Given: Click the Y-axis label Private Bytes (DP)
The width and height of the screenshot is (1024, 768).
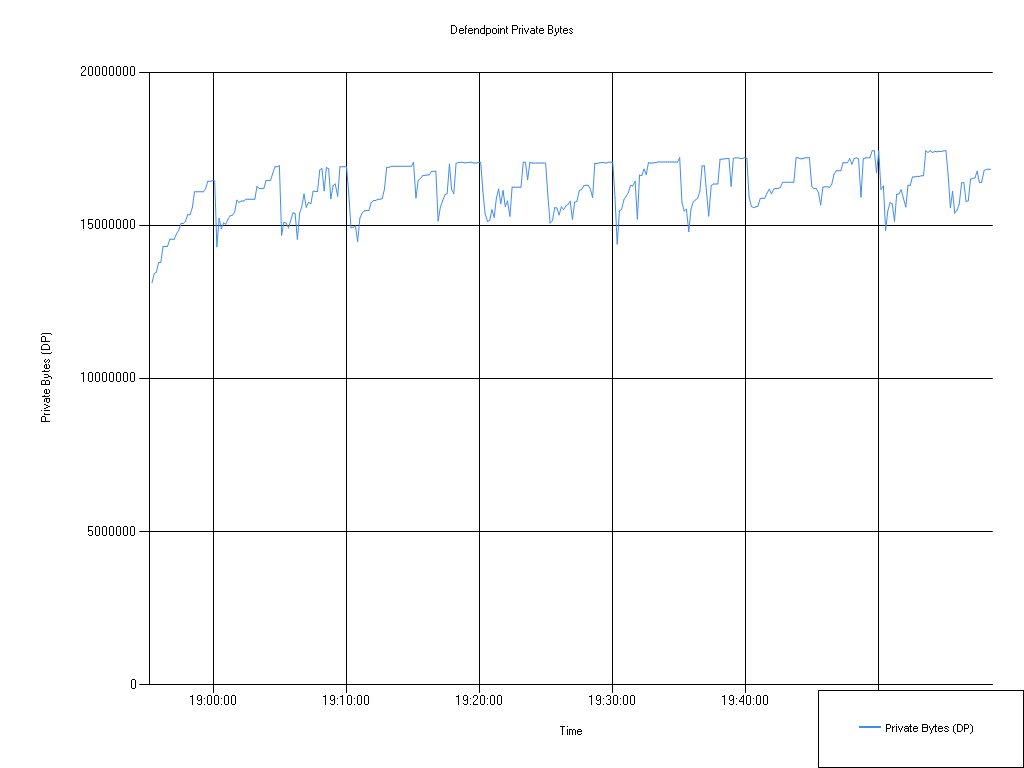Looking at the screenshot, I should (46, 375).
